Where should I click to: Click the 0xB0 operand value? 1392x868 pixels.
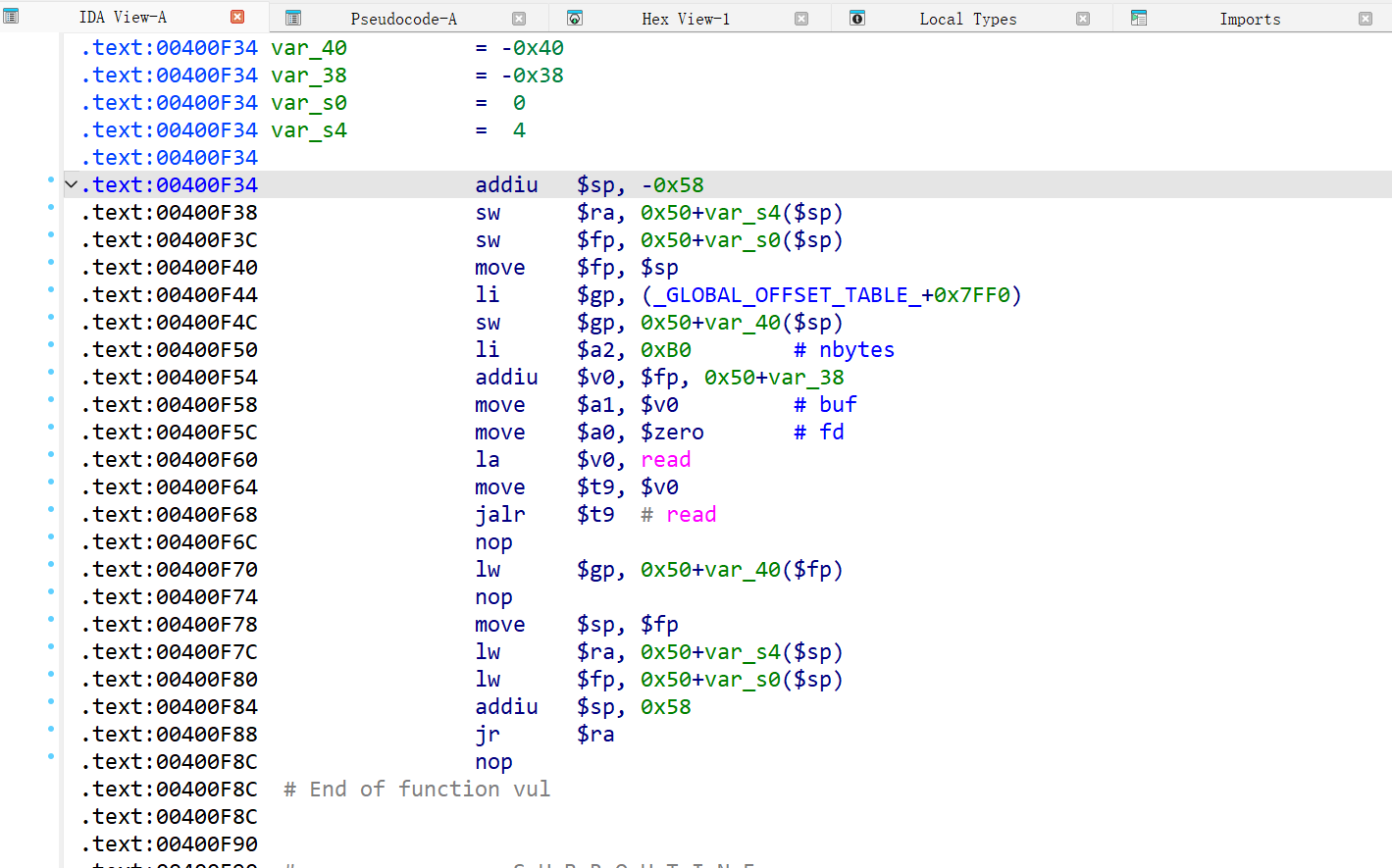(x=666, y=350)
